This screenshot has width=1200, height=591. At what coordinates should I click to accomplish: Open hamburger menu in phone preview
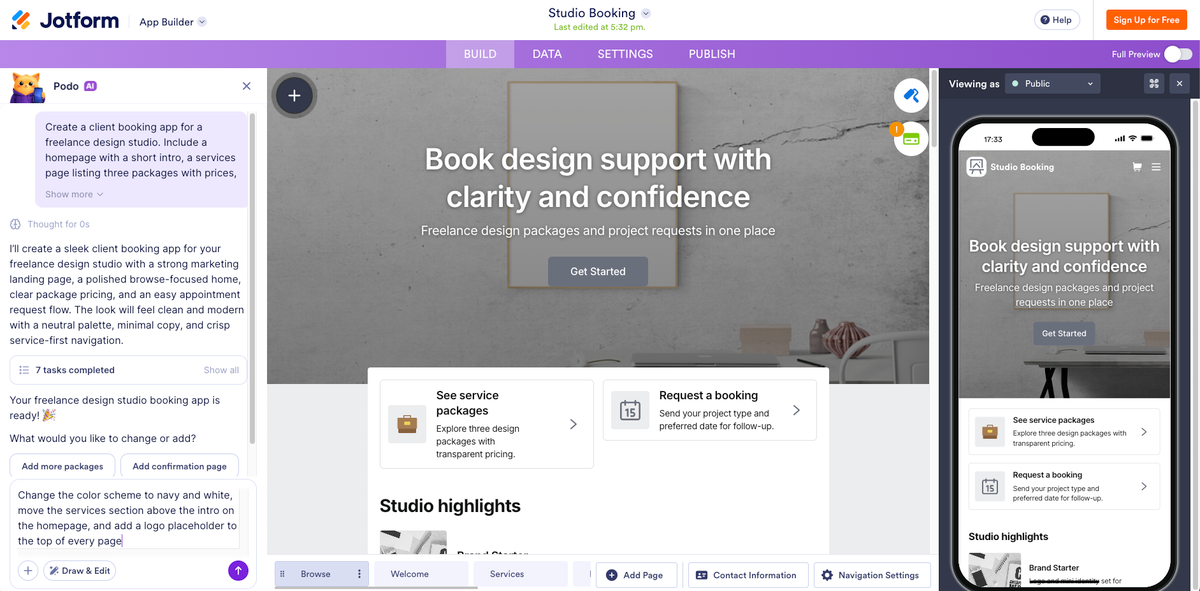coord(1156,167)
